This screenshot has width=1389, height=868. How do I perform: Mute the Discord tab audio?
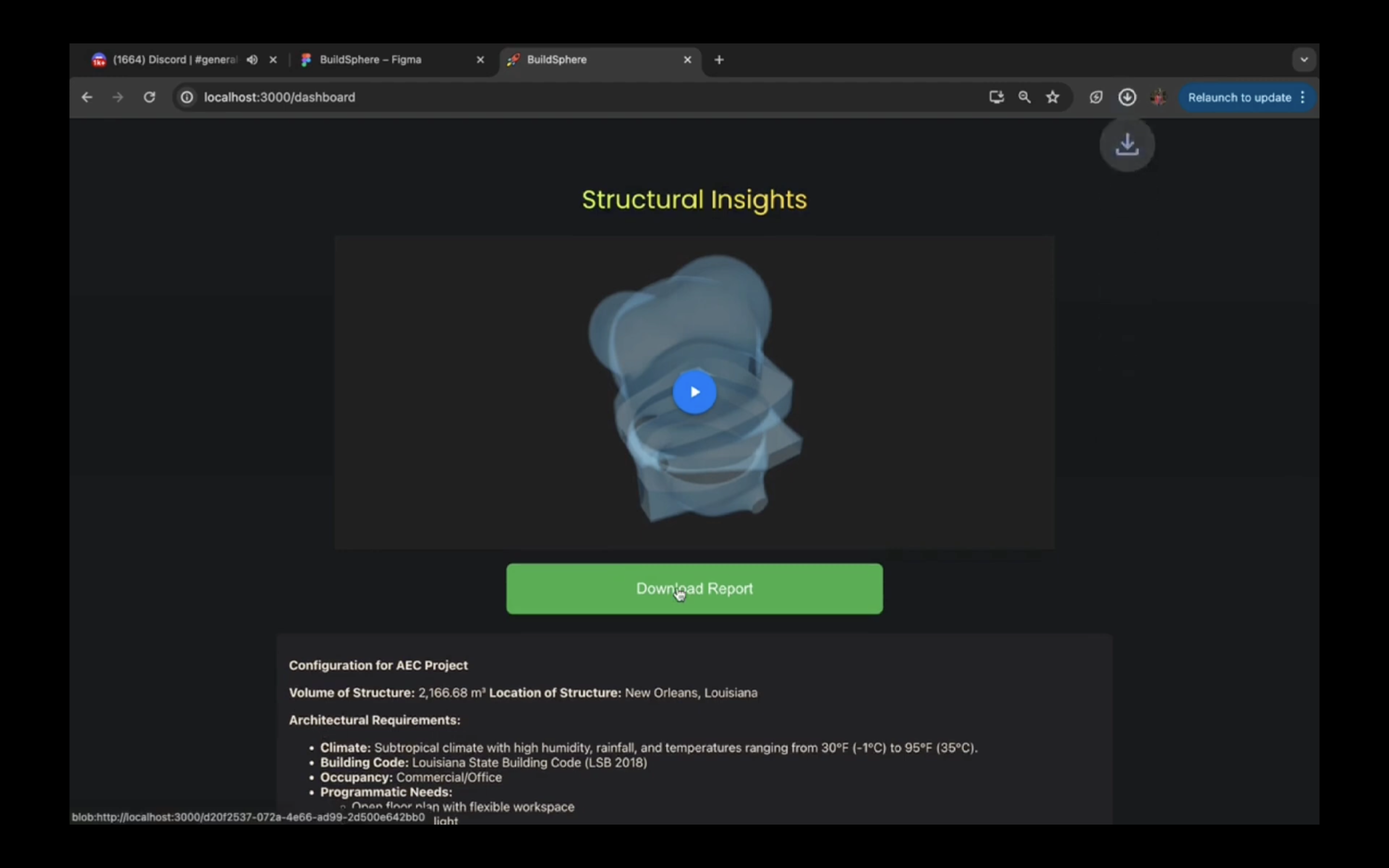[252, 60]
